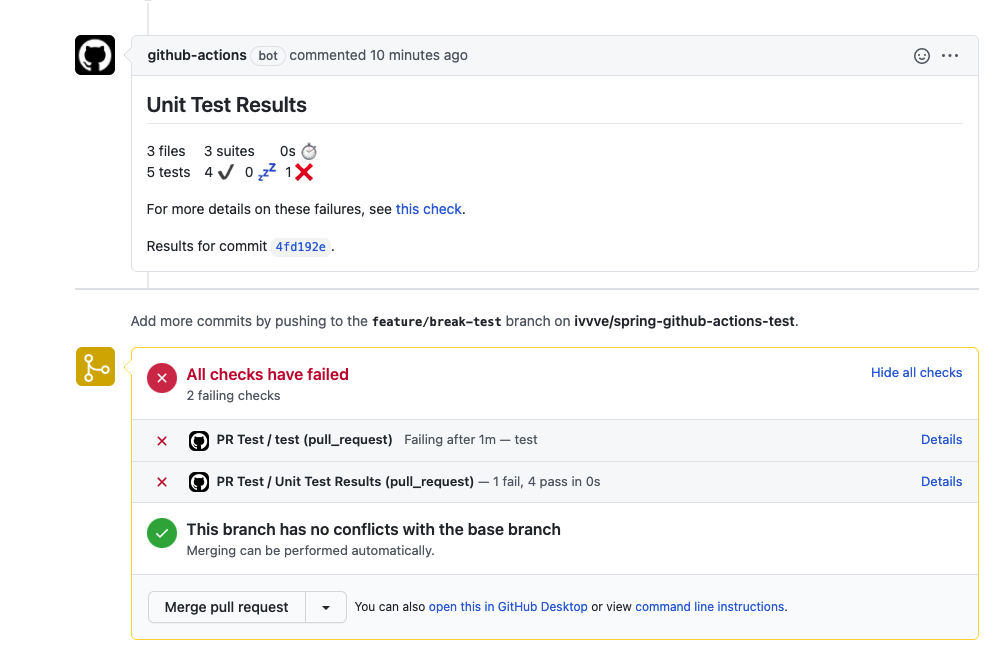Click the red all checks failed icon
Image resolution: width=996 pixels, height=648 pixels.
[162, 378]
